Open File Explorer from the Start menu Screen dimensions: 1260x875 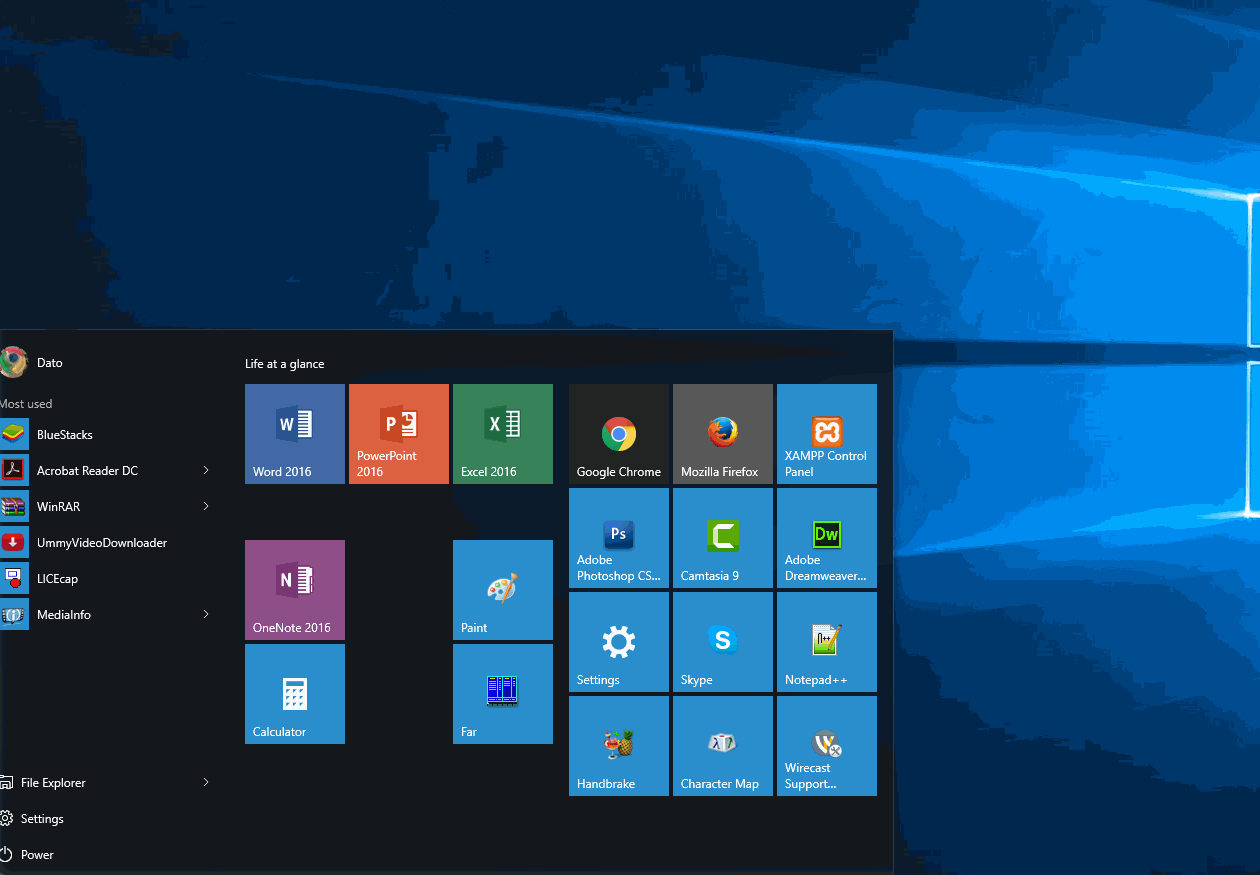(x=110, y=783)
